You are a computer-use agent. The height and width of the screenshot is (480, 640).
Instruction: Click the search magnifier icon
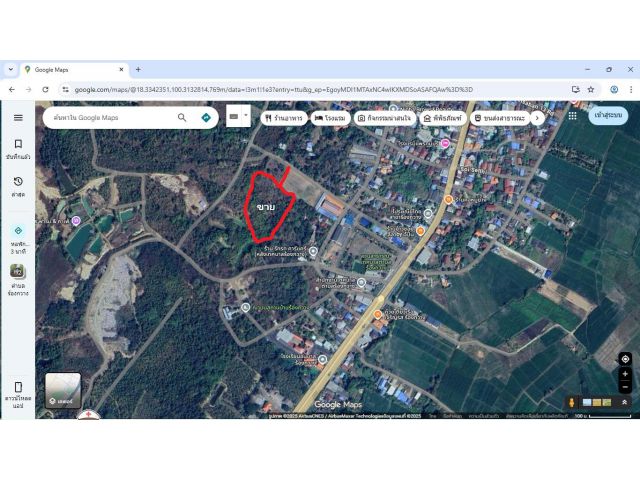182,117
